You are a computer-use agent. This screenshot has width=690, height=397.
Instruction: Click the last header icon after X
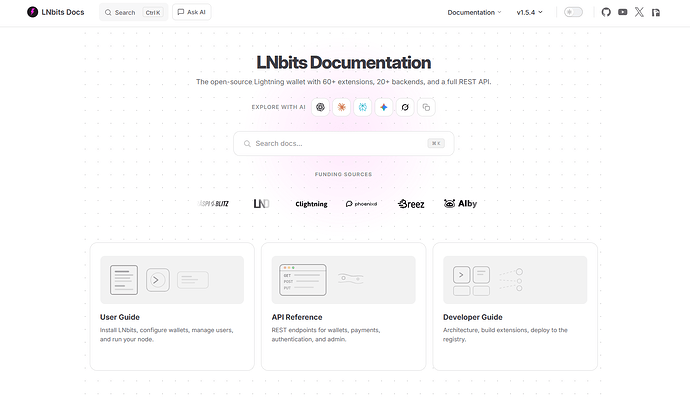click(656, 12)
